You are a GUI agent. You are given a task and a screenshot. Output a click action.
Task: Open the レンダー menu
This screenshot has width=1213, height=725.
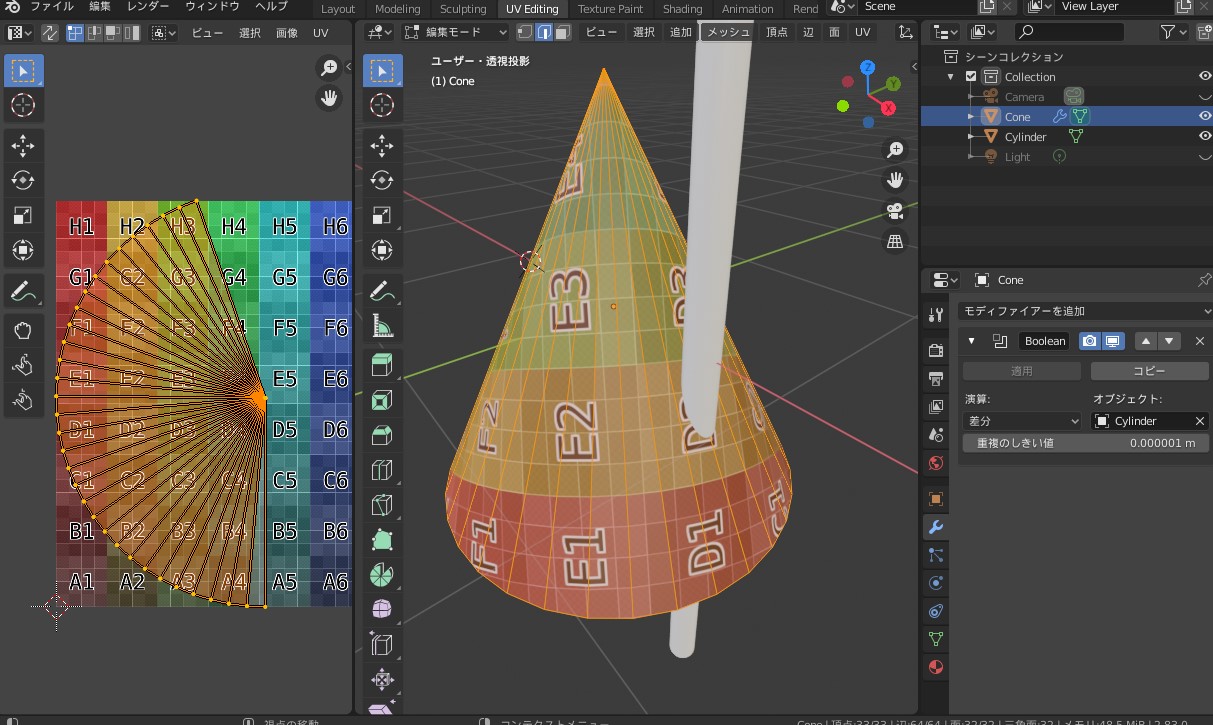pos(148,6)
